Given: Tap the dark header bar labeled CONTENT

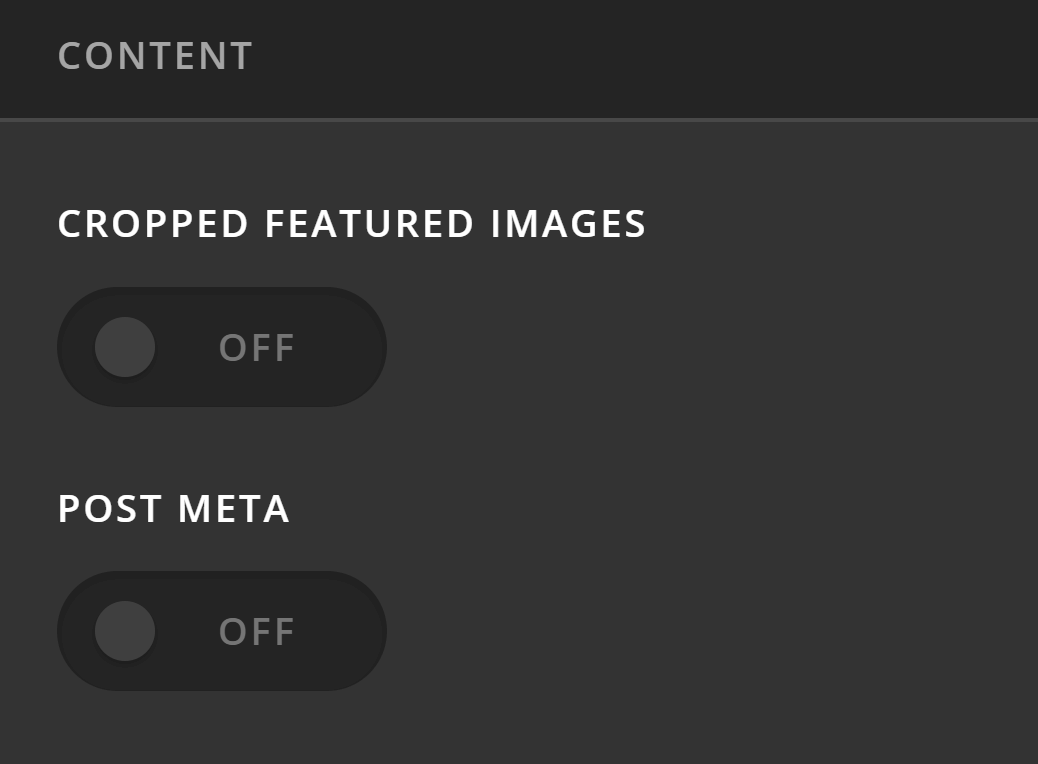Looking at the screenshot, I should pyautogui.click(x=519, y=56).
